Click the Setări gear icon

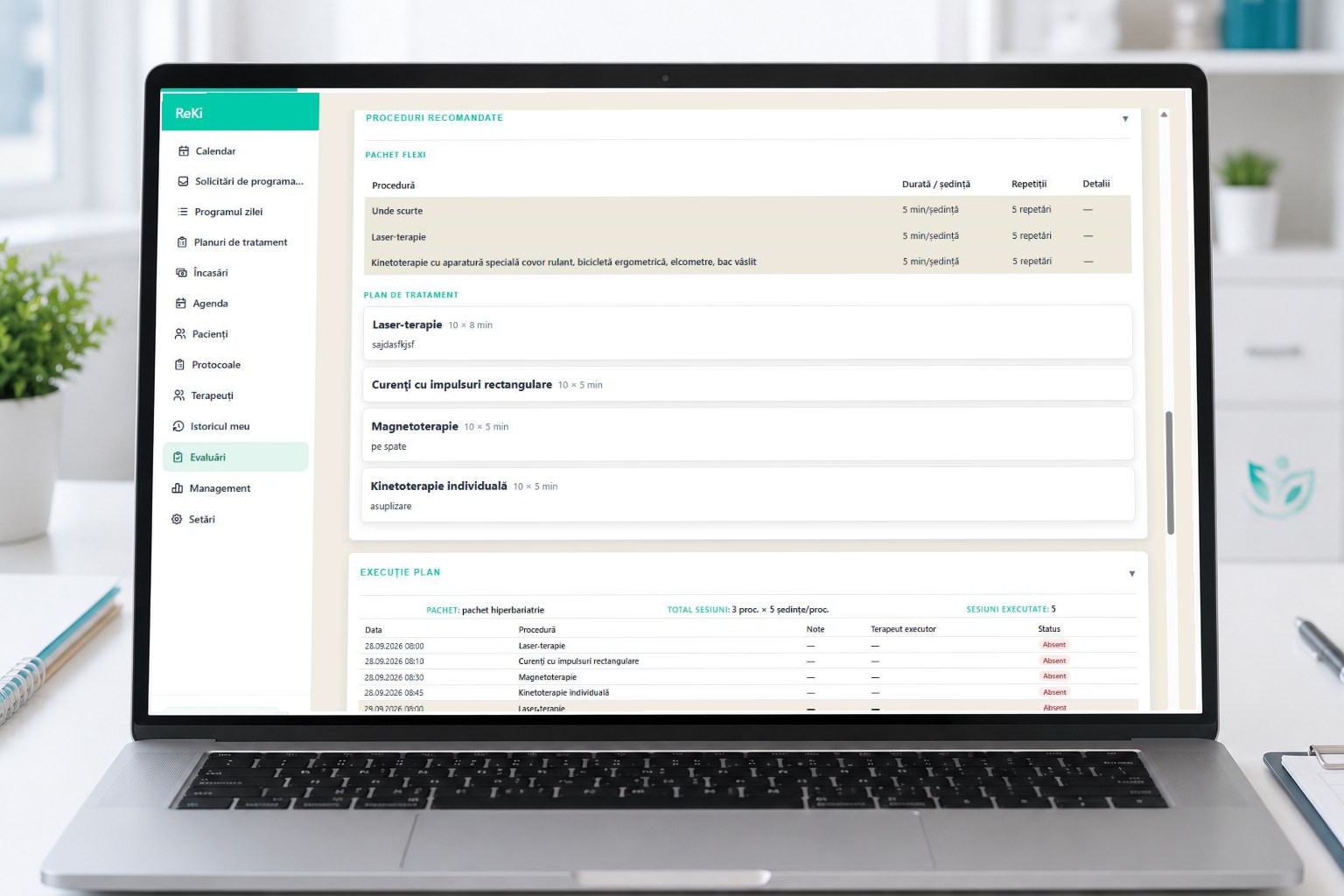[x=177, y=519]
